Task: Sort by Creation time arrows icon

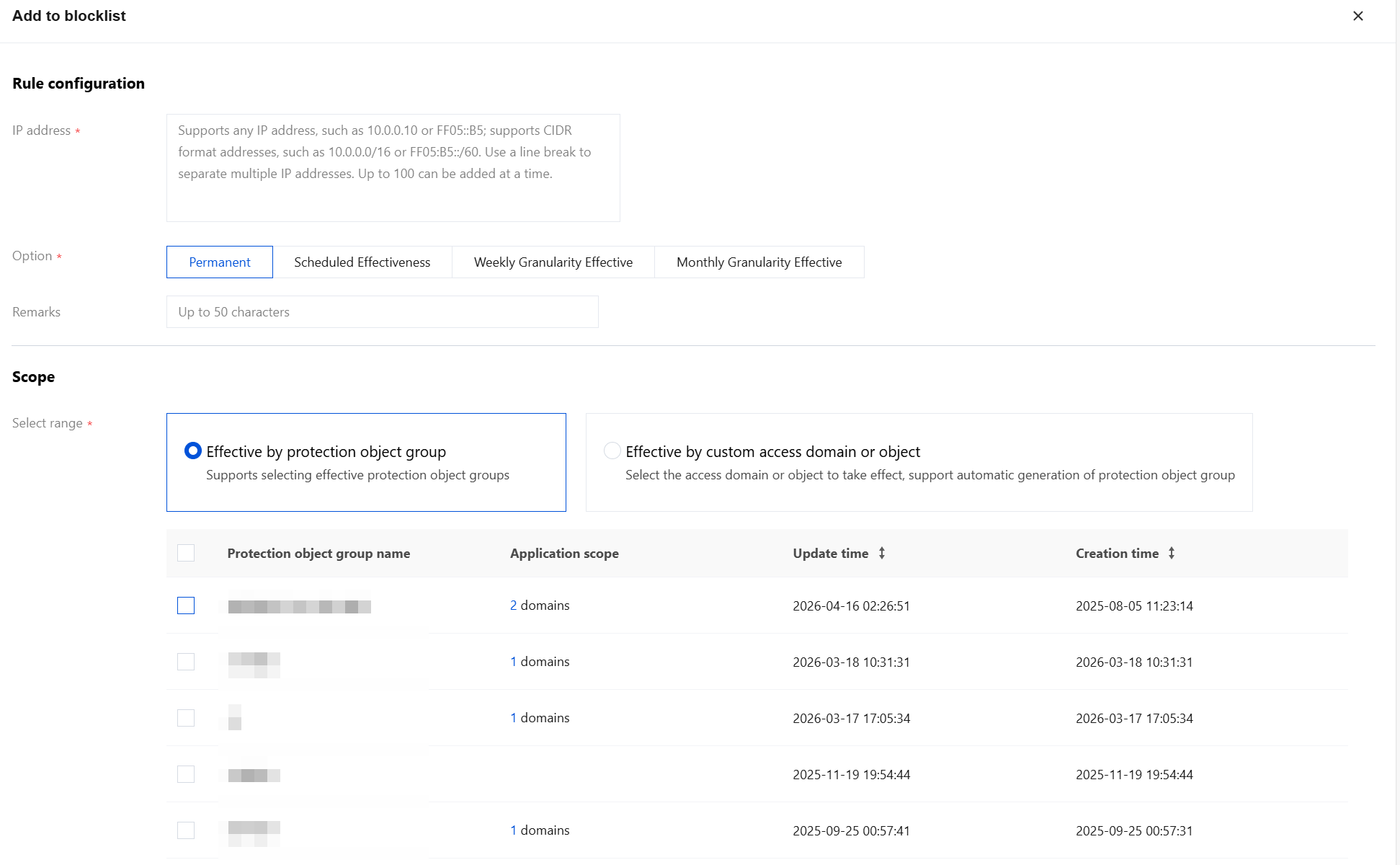Action: 1171,553
